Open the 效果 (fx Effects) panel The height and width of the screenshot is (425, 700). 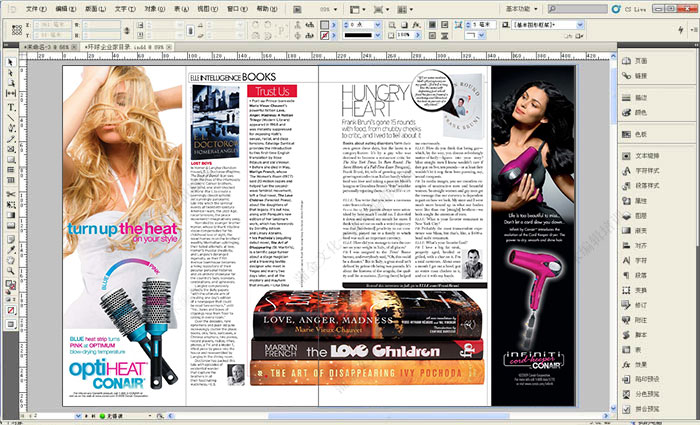point(635,365)
